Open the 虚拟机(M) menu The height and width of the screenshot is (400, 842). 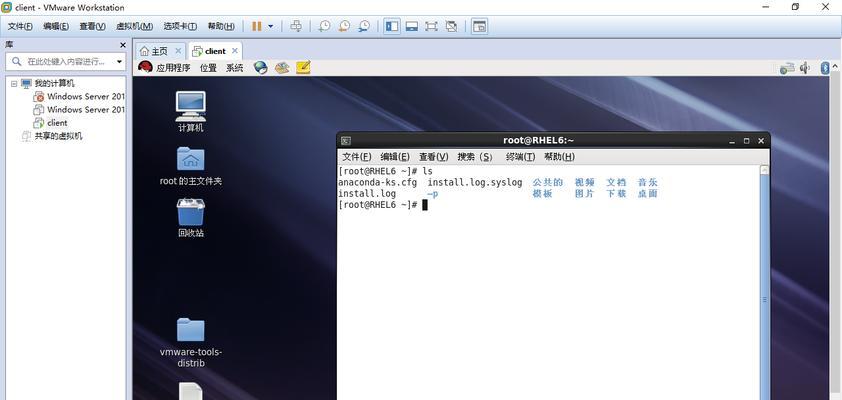point(134,26)
